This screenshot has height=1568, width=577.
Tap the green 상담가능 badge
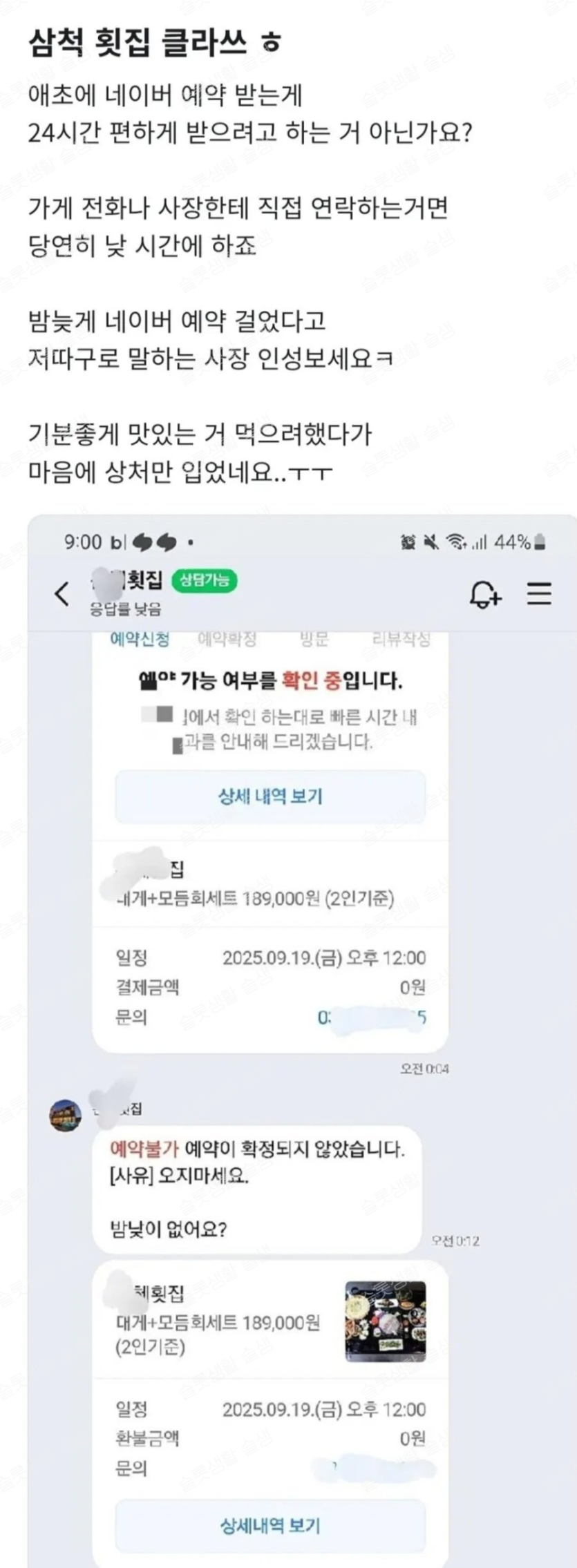point(205,580)
